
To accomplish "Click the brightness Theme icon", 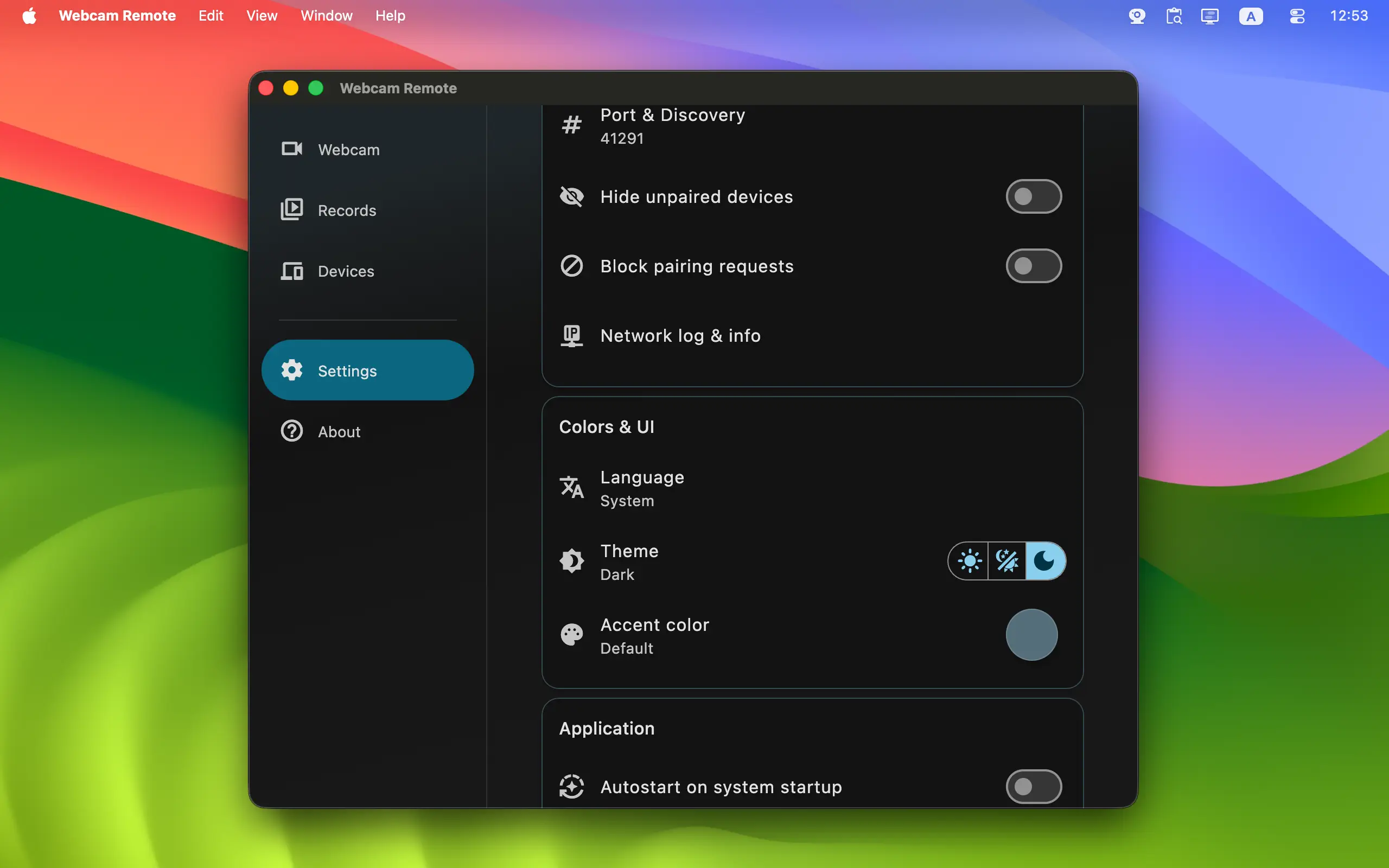I will [571, 561].
